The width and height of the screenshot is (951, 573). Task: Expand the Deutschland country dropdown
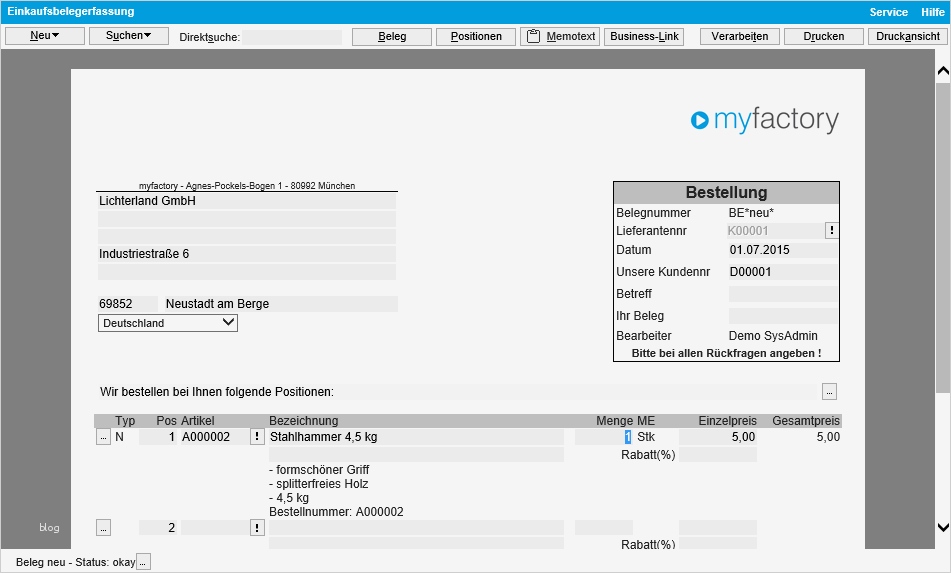click(x=167, y=323)
